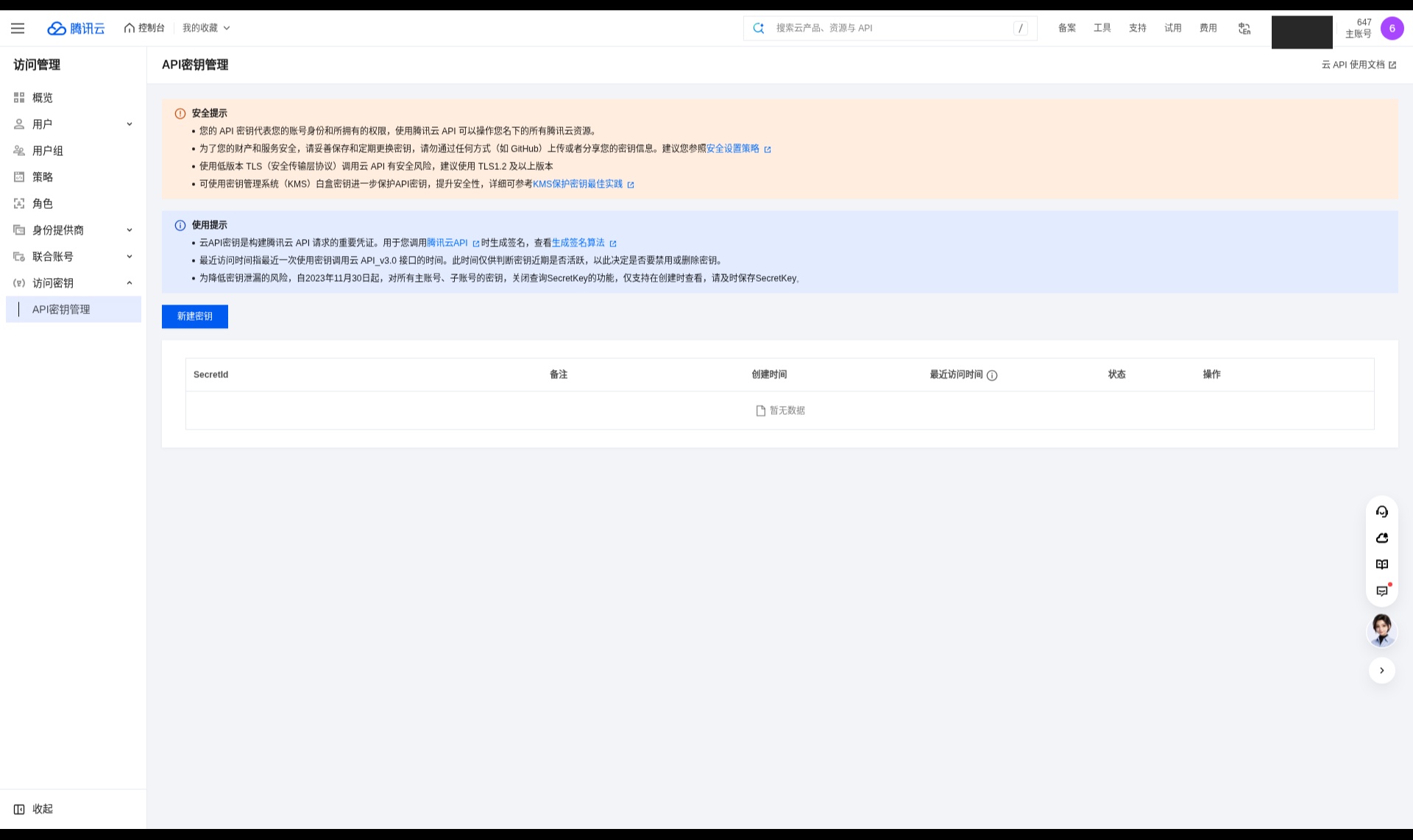
Task: Open 工具 in top navigation
Action: [x=1102, y=28]
